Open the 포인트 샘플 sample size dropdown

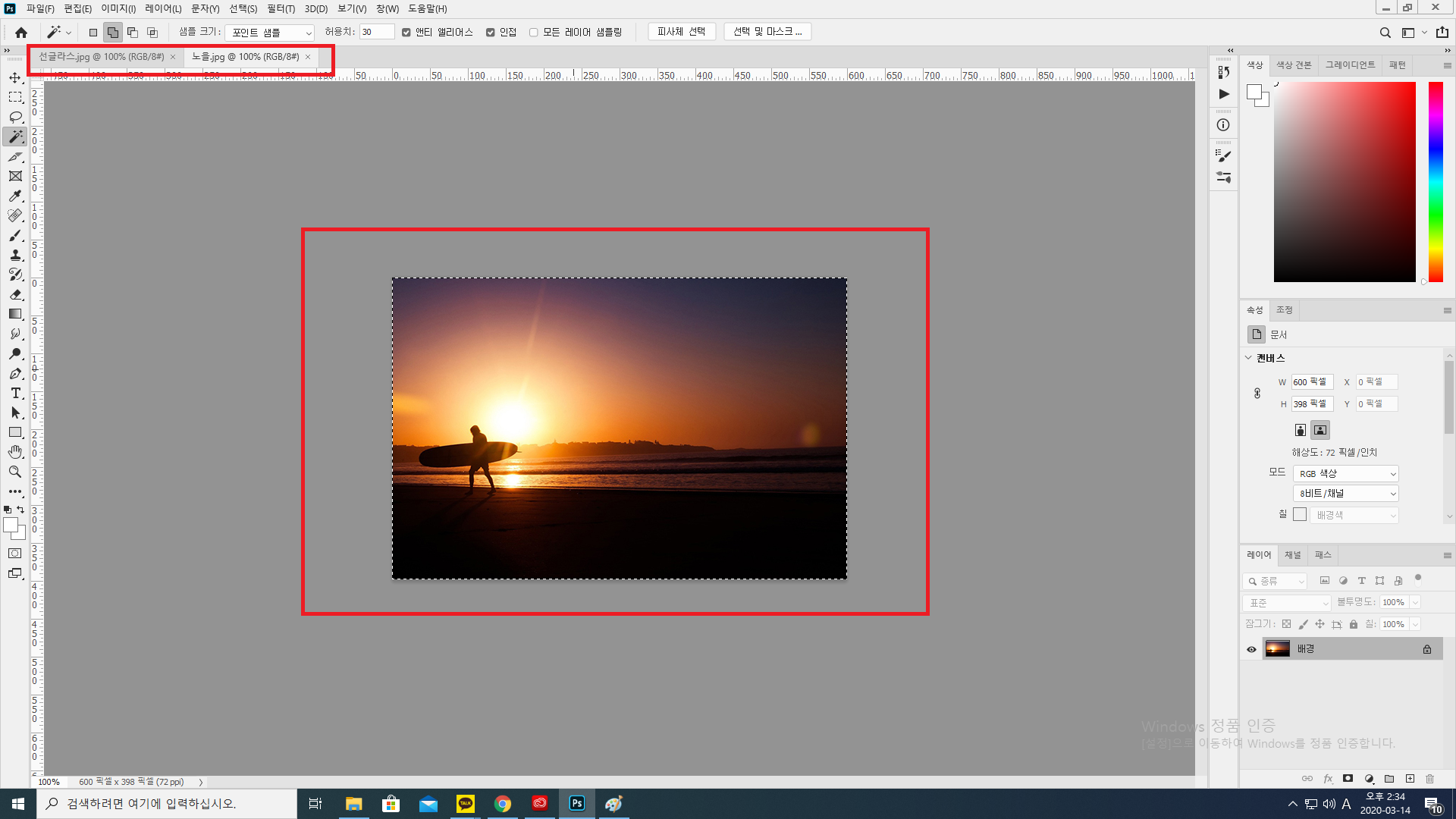click(270, 33)
